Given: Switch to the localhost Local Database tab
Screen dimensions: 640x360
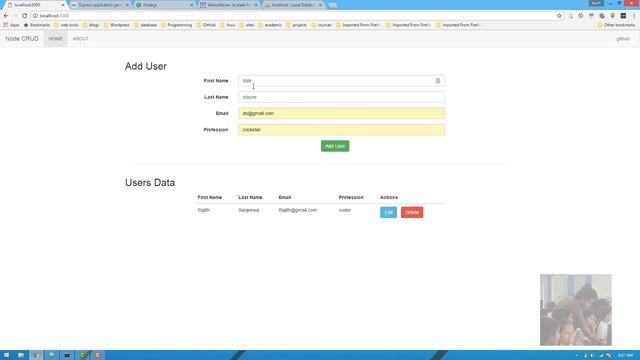Looking at the screenshot, I should pyautogui.click(x=293, y=5).
